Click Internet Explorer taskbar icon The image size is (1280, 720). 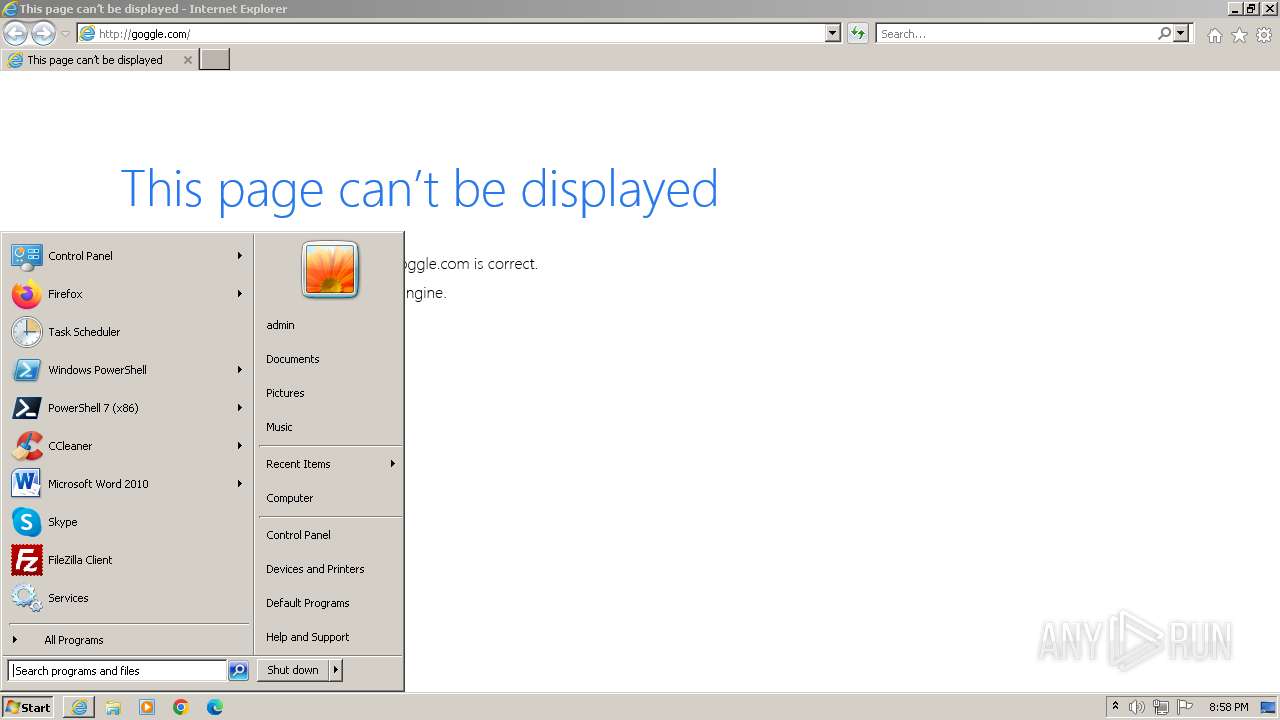click(79, 707)
